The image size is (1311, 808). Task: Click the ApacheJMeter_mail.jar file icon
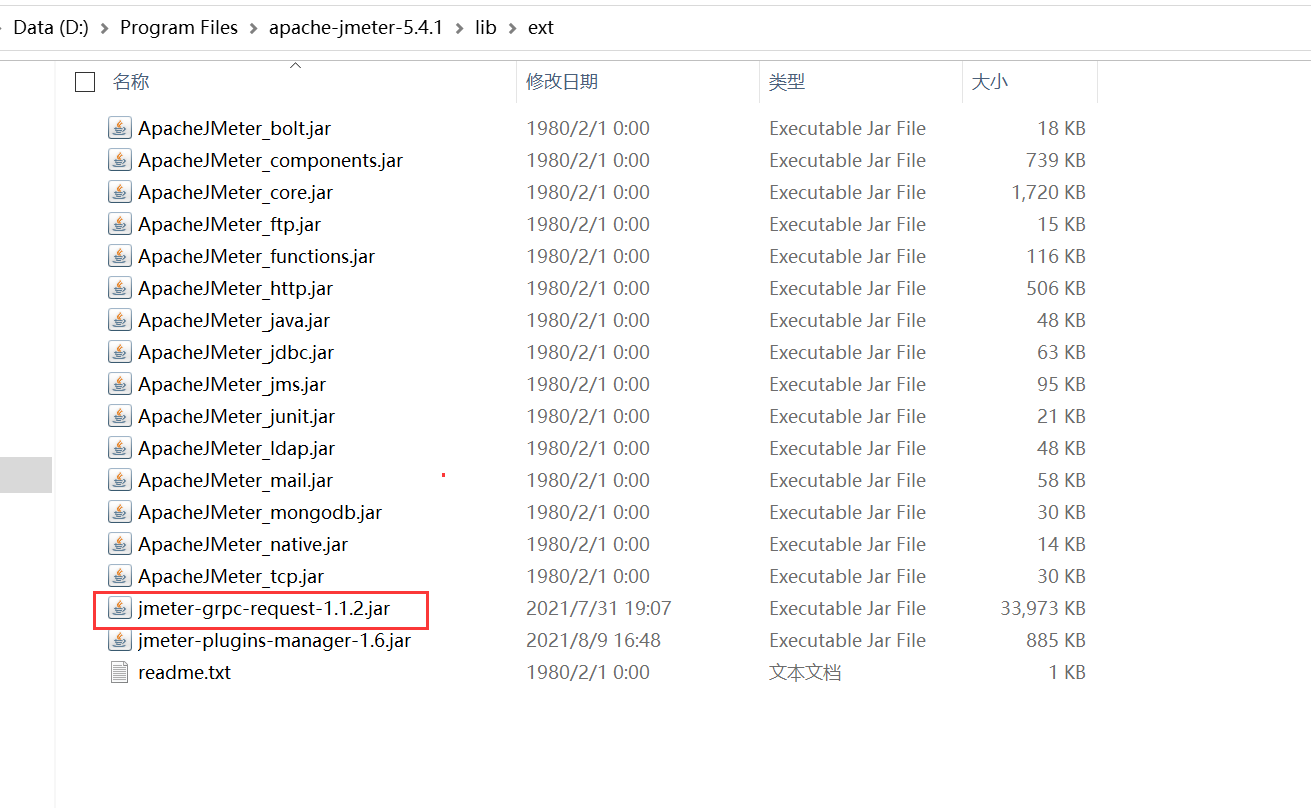[120, 480]
